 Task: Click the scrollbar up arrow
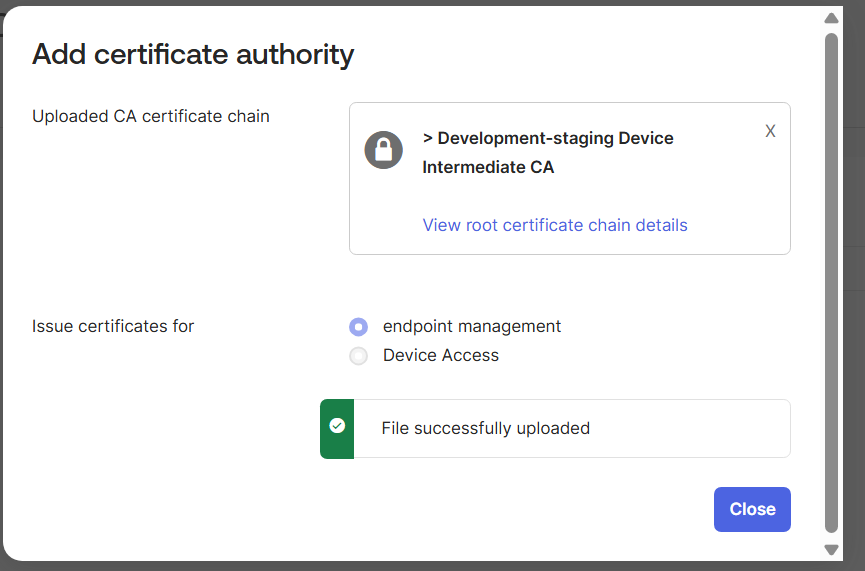[831, 18]
